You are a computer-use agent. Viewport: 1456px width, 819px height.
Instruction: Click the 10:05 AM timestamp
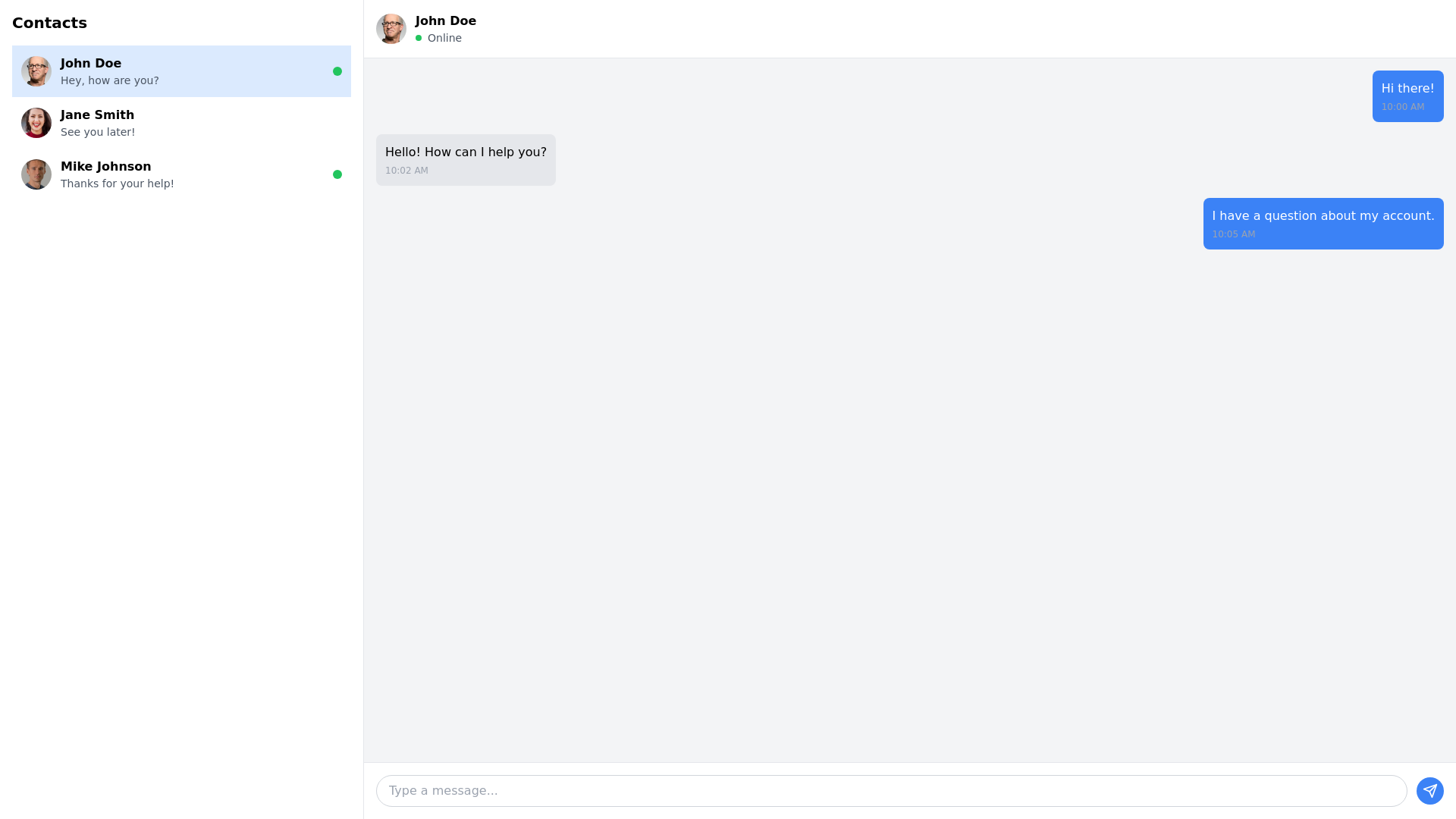[x=1233, y=234]
